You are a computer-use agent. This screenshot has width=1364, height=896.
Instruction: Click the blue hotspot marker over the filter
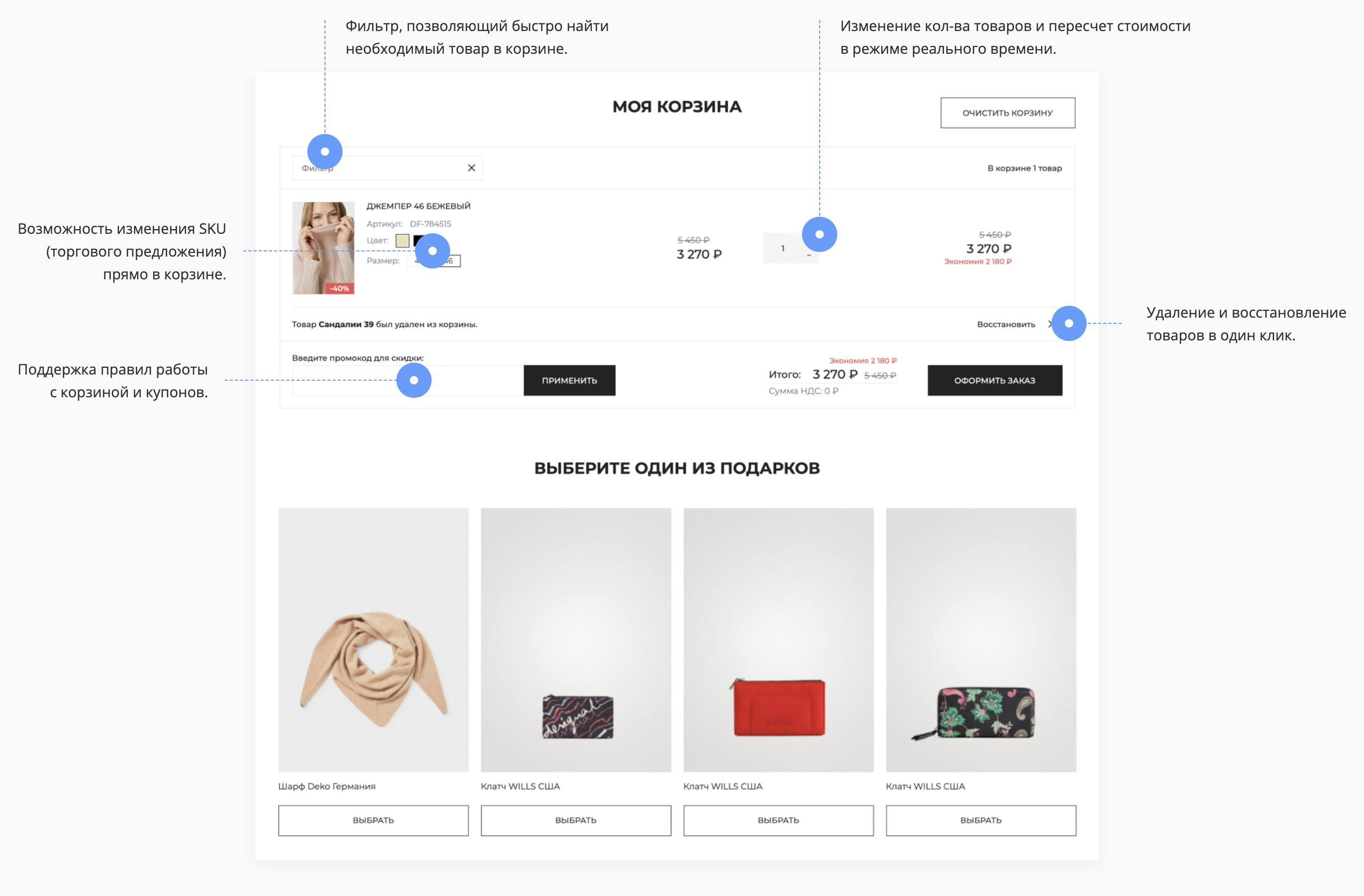(325, 152)
